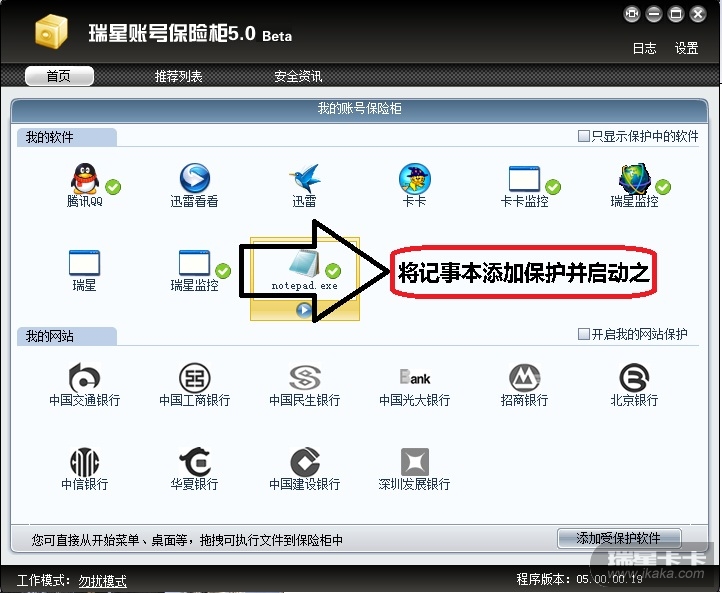The height and width of the screenshot is (593, 722).
Task: Open the 腾讯QQ penguin icon
Action: pos(85,178)
